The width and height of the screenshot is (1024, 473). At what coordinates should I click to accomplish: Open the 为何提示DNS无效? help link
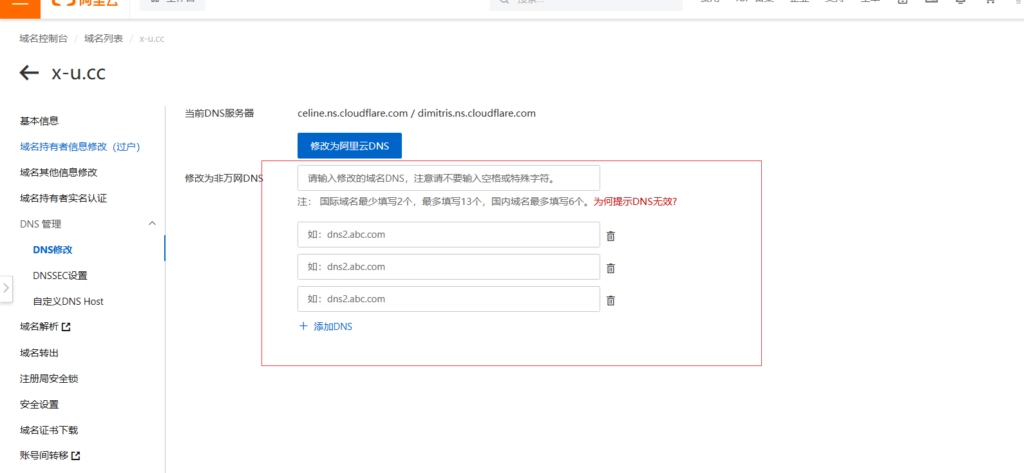(x=635, y=202)
